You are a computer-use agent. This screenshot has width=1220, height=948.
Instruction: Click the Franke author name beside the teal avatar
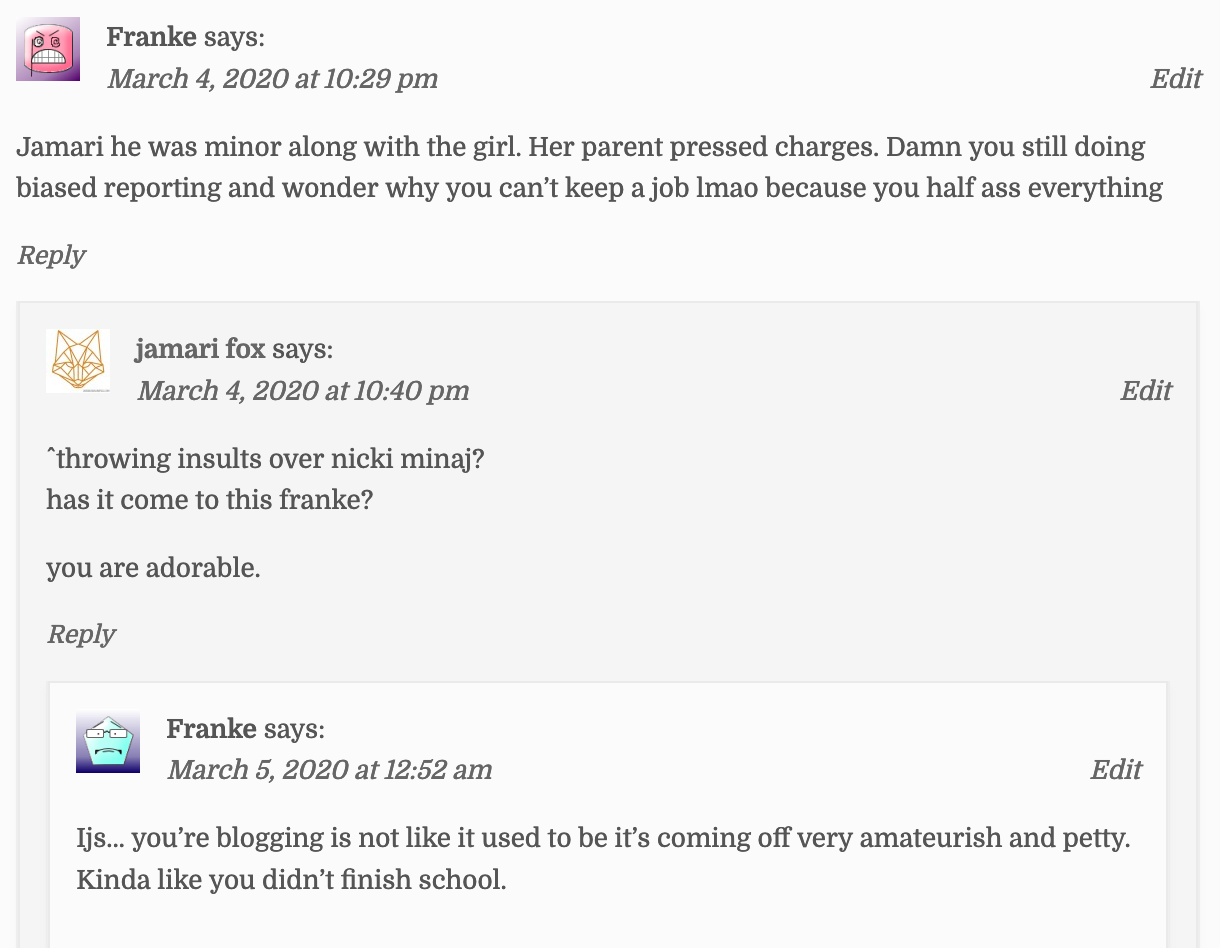coord(212,729)
